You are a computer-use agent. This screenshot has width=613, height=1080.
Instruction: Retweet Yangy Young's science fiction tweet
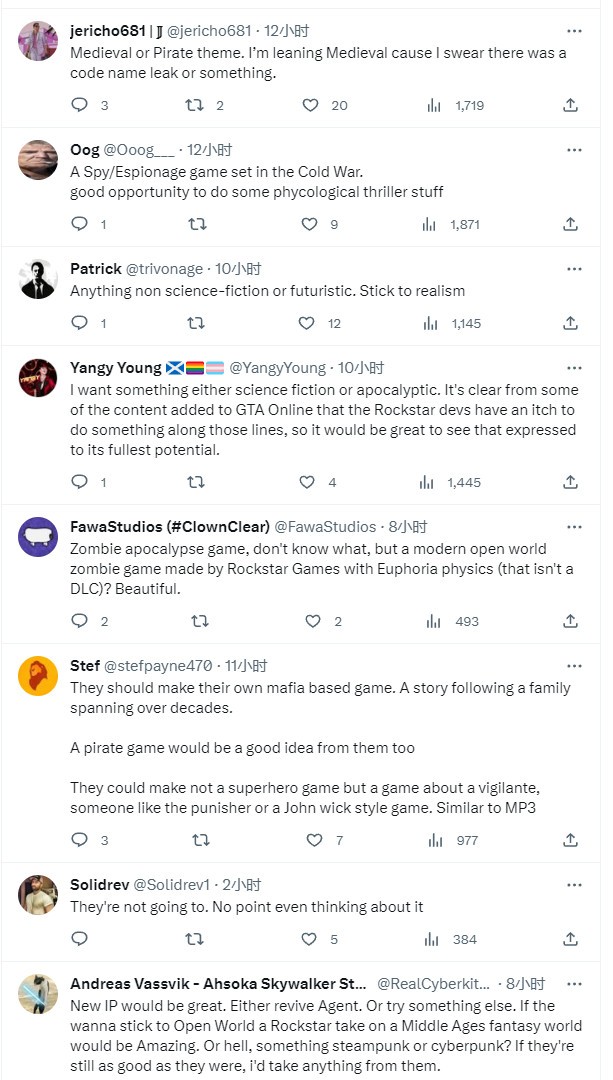(x=196, y=482)
